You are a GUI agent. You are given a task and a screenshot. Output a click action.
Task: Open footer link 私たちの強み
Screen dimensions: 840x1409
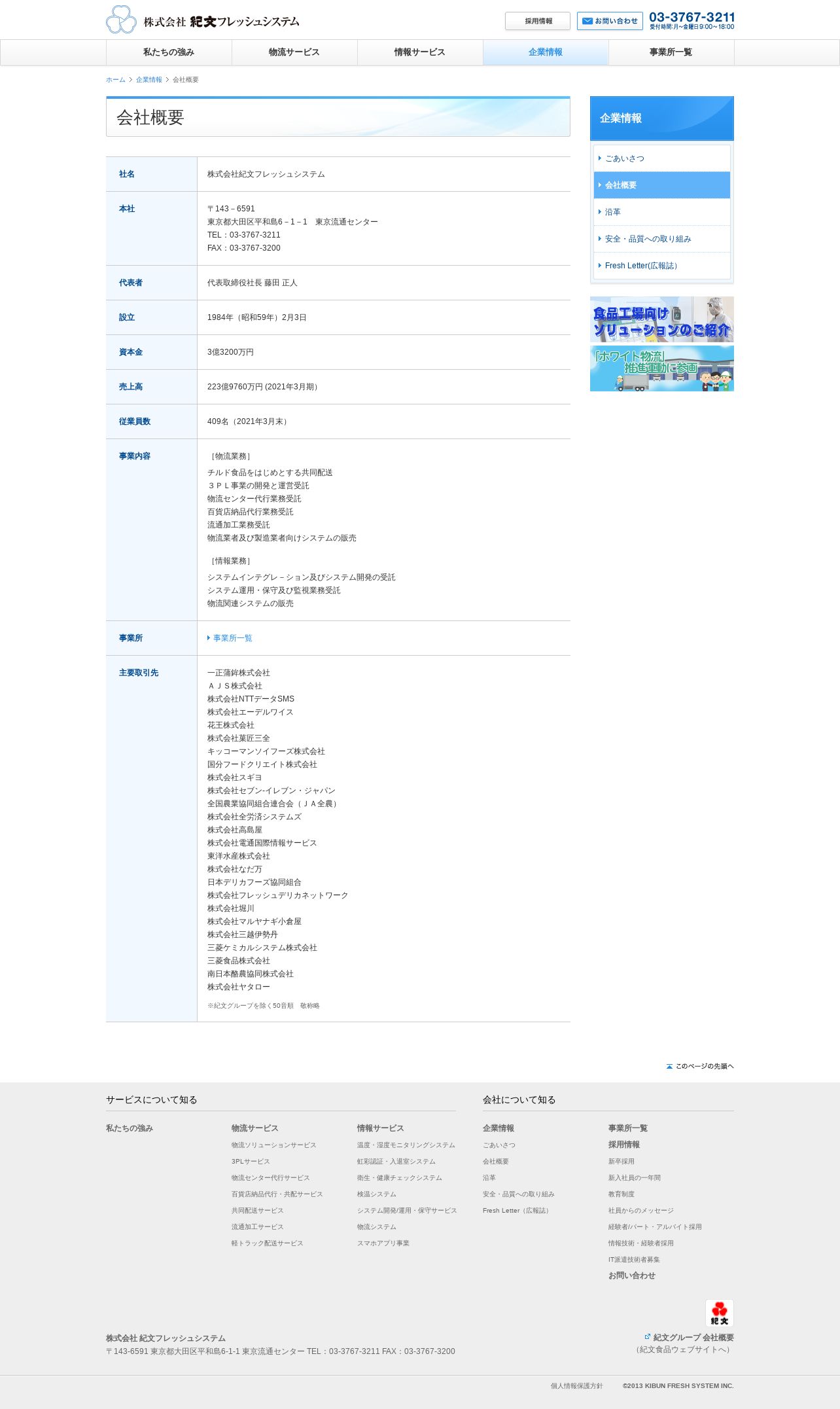pyautogui.click(x=130, y=1128)
